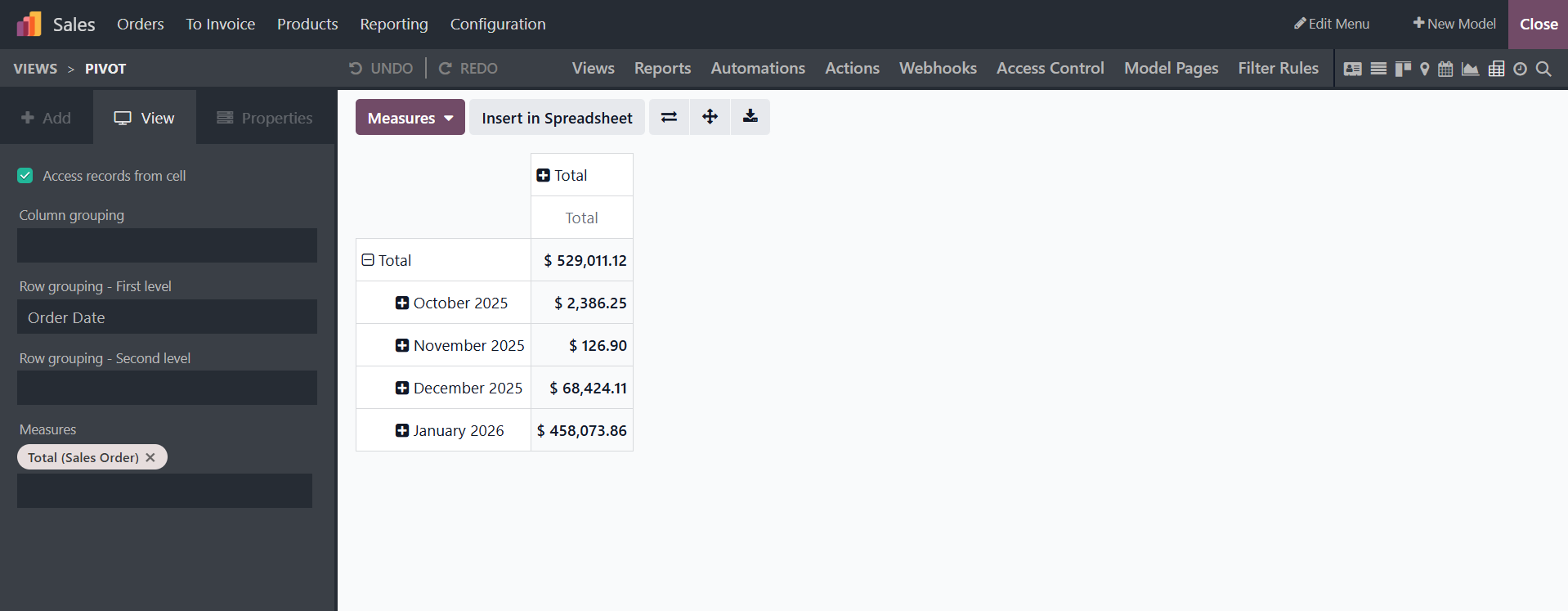Click the download pivot icon

750,117
